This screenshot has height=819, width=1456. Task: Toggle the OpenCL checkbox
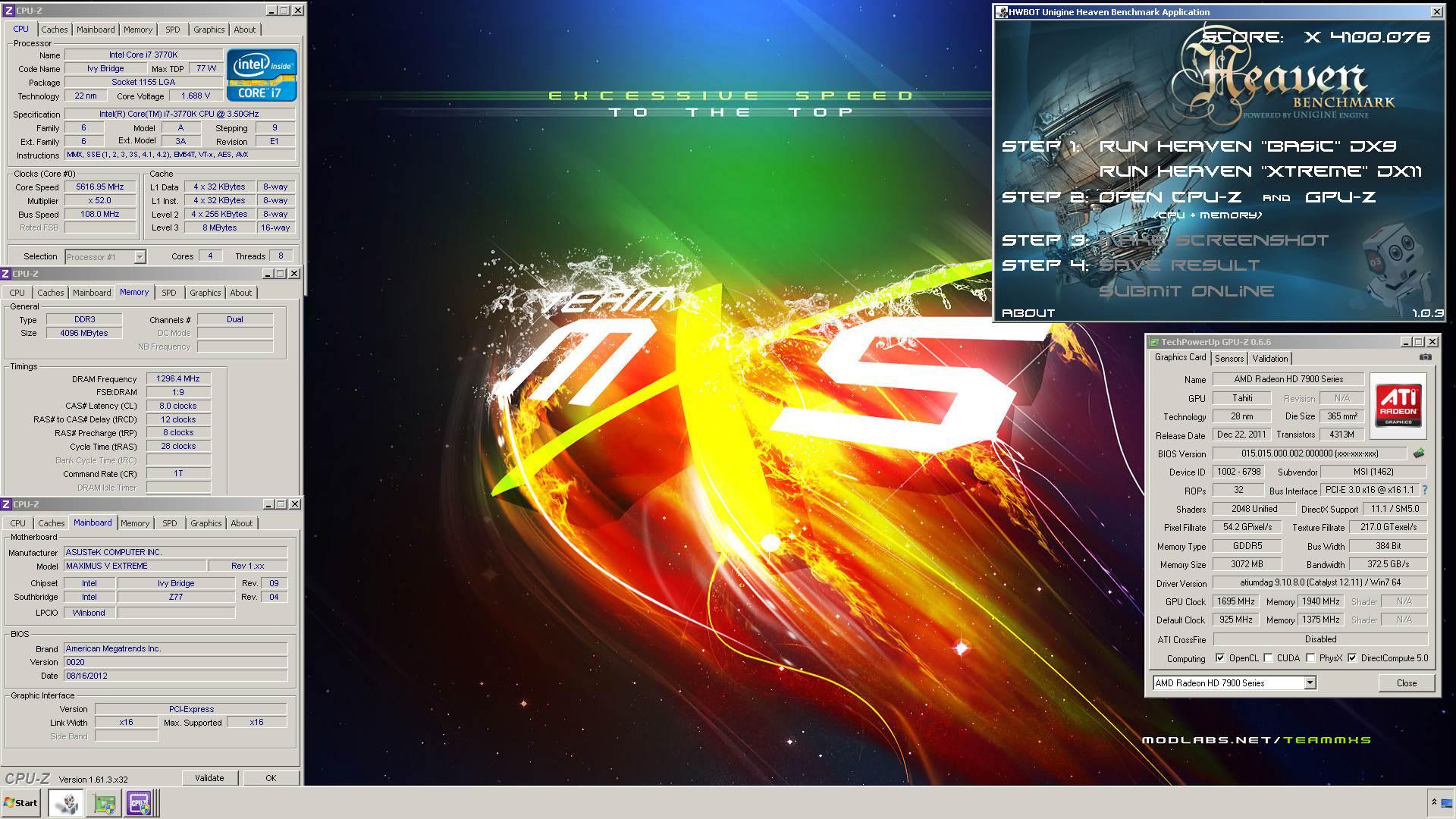click(1220, 657)
